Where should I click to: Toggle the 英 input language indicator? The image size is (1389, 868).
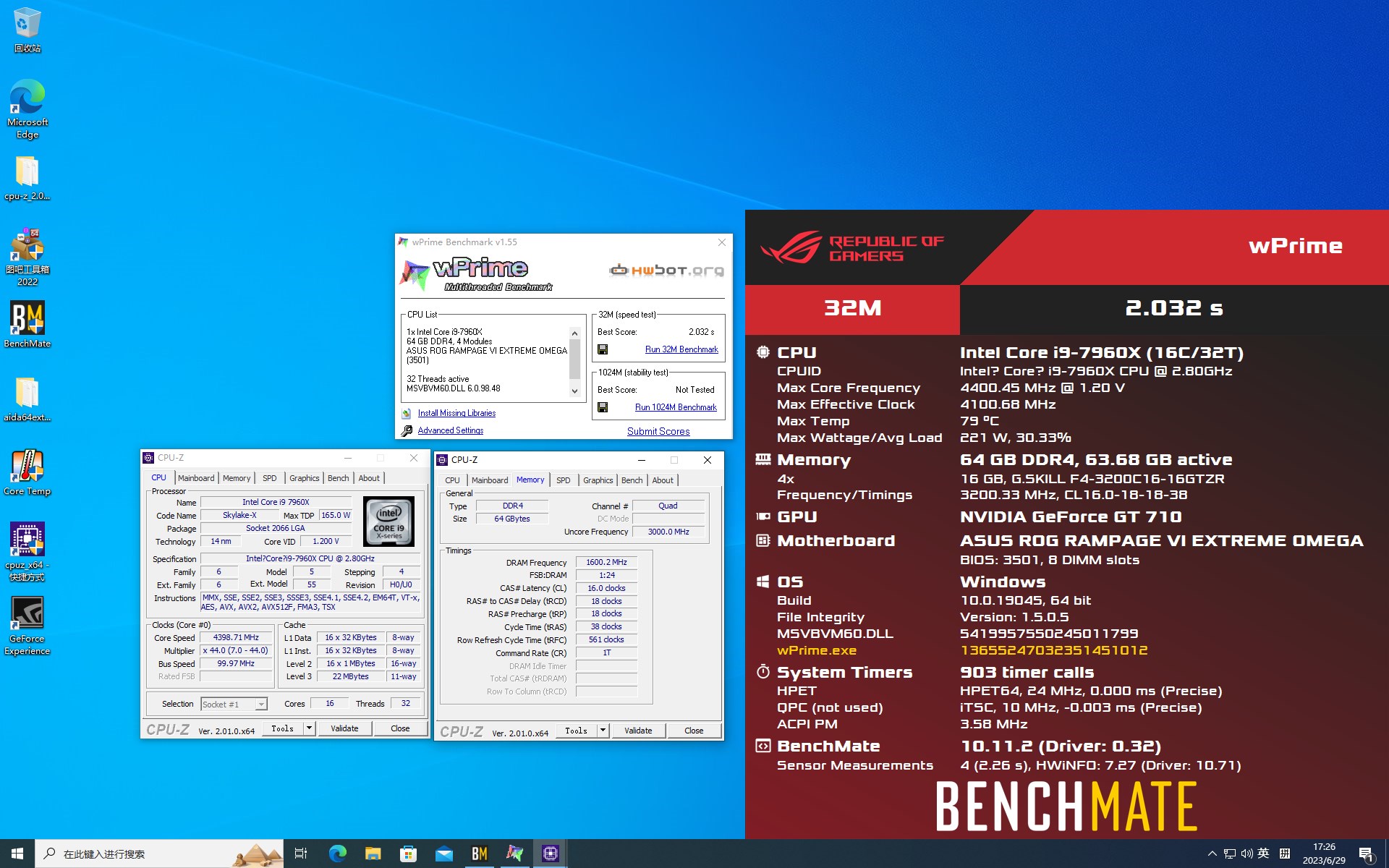pos(1264,854)
